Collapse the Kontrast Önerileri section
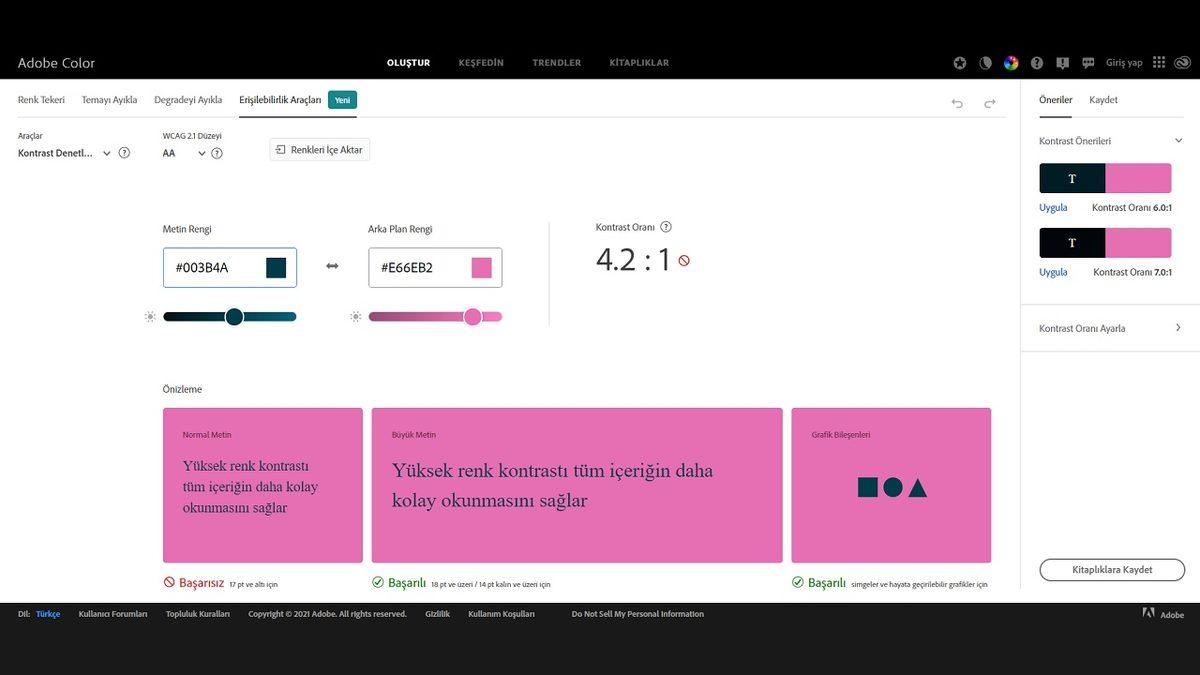1200x675 pixels. tap(1178, 141)
